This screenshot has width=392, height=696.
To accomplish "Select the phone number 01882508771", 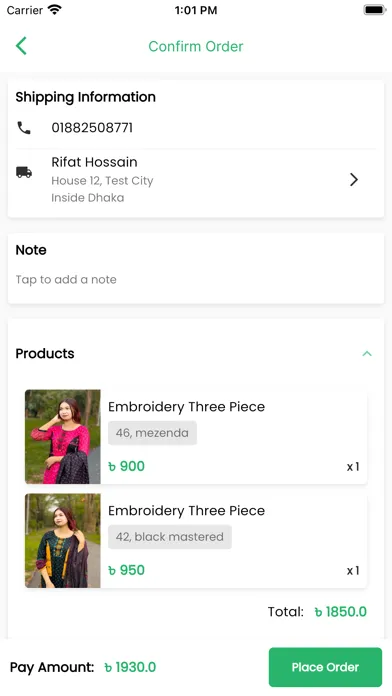I will (x=92, y=128).
